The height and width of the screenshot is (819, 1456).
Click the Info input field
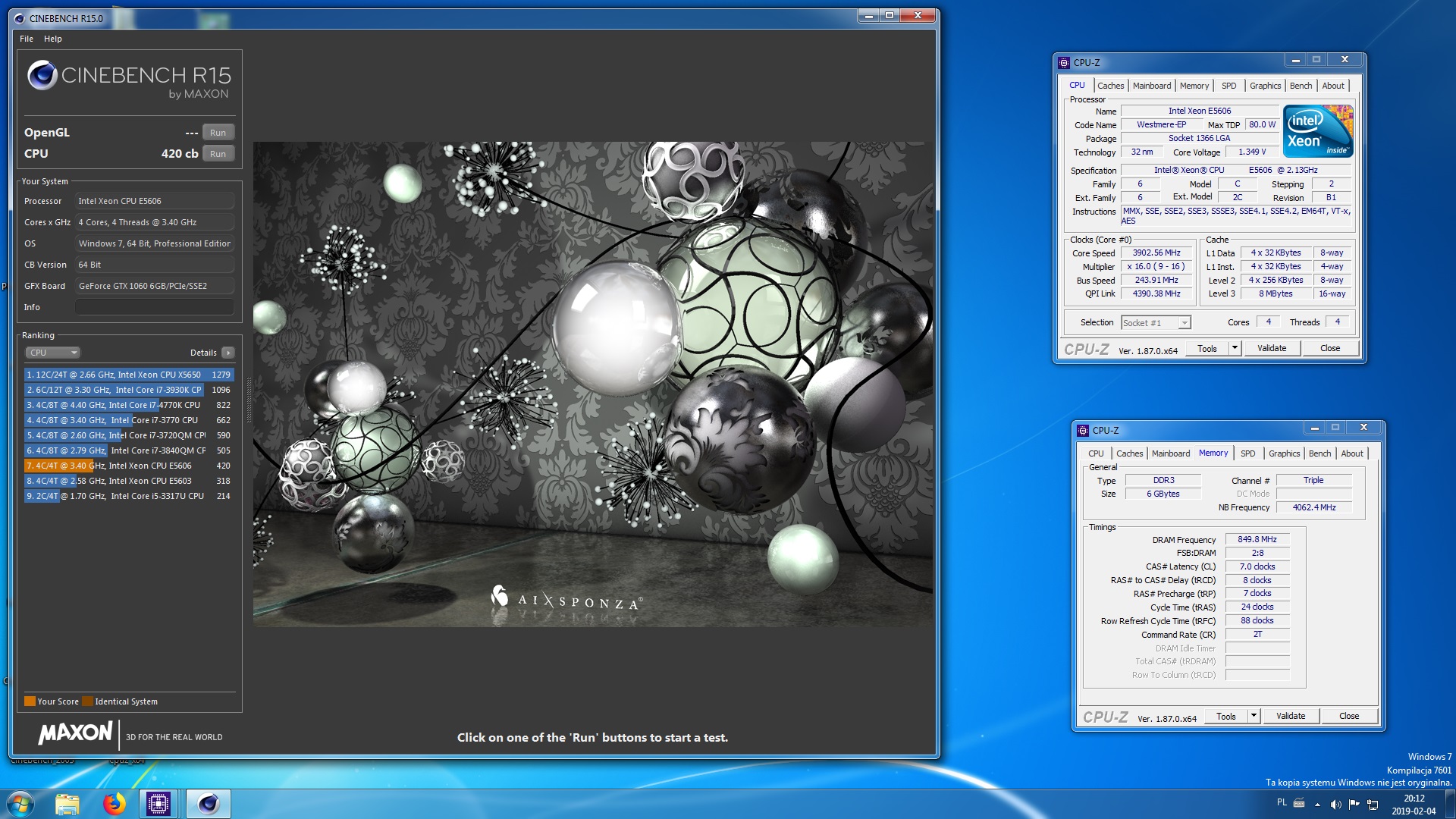tap(155, 307)
